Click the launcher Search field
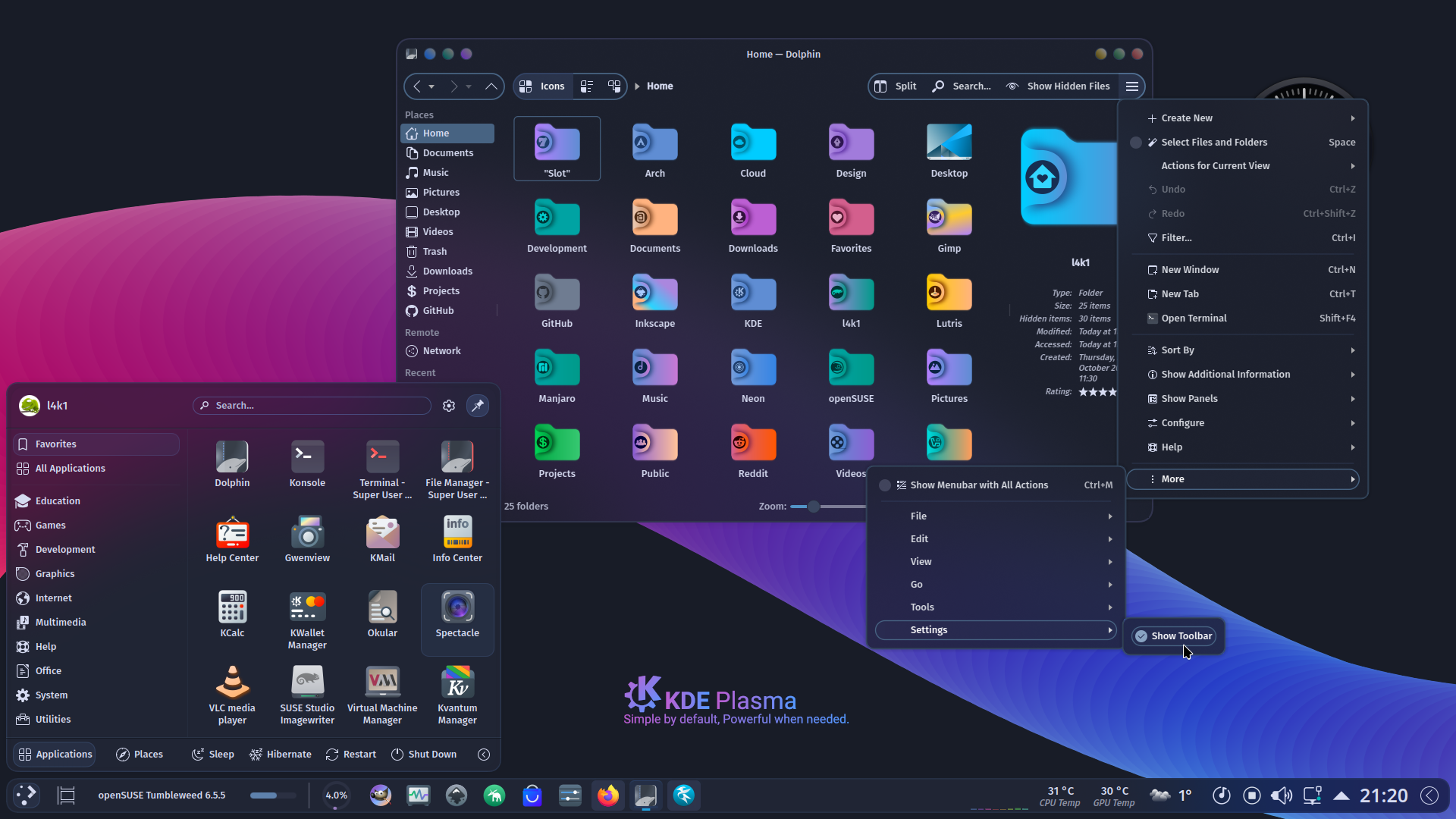Screen dimensions: 1456x819 pos(312,406)
